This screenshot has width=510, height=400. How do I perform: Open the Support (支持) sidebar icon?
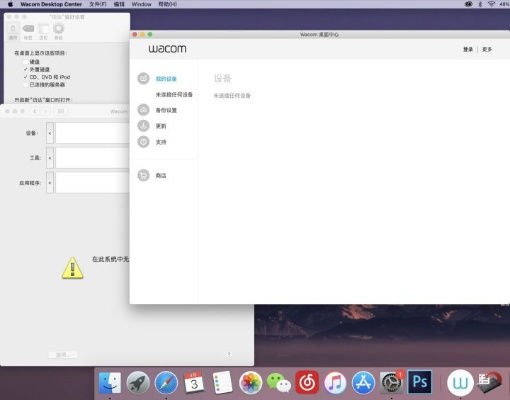click(x=143, y=142)
